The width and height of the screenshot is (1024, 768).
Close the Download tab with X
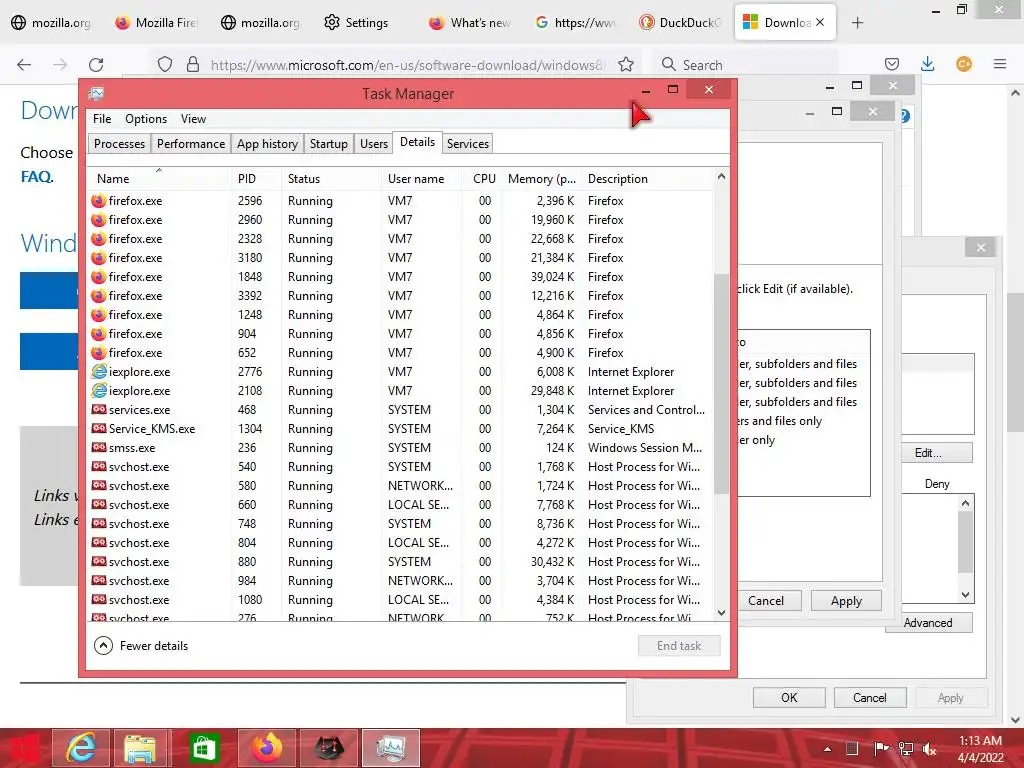pos(820,22)
